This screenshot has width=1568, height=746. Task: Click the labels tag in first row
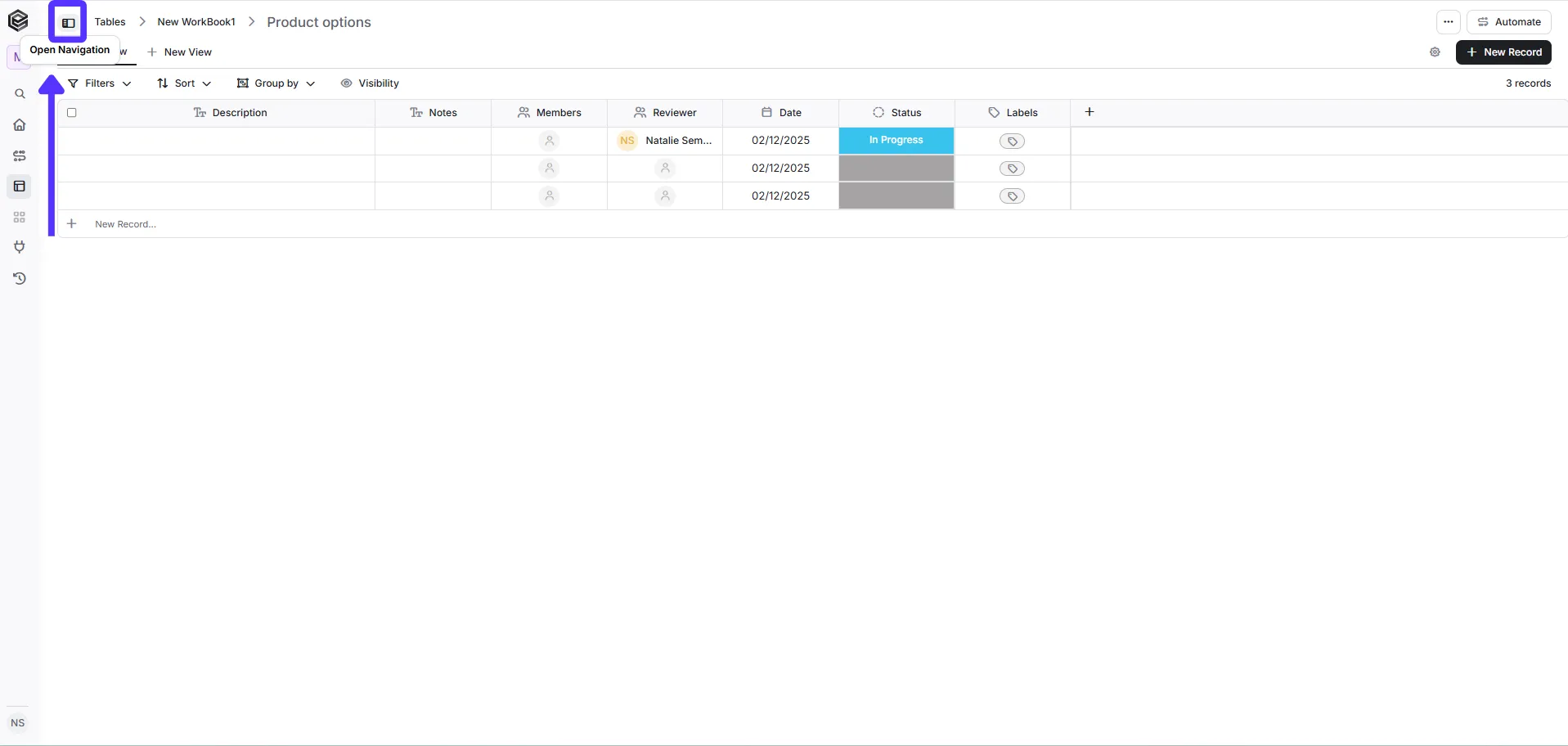point(1013,141)
